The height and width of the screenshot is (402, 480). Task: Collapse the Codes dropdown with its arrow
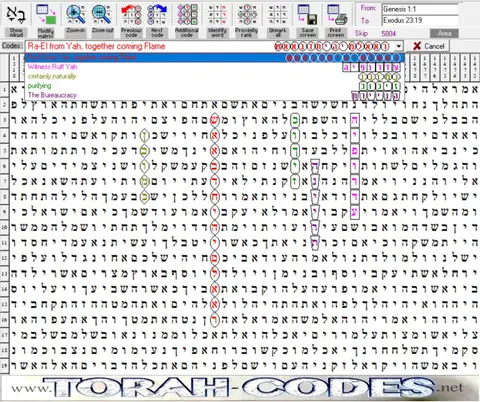click(399, 46)
